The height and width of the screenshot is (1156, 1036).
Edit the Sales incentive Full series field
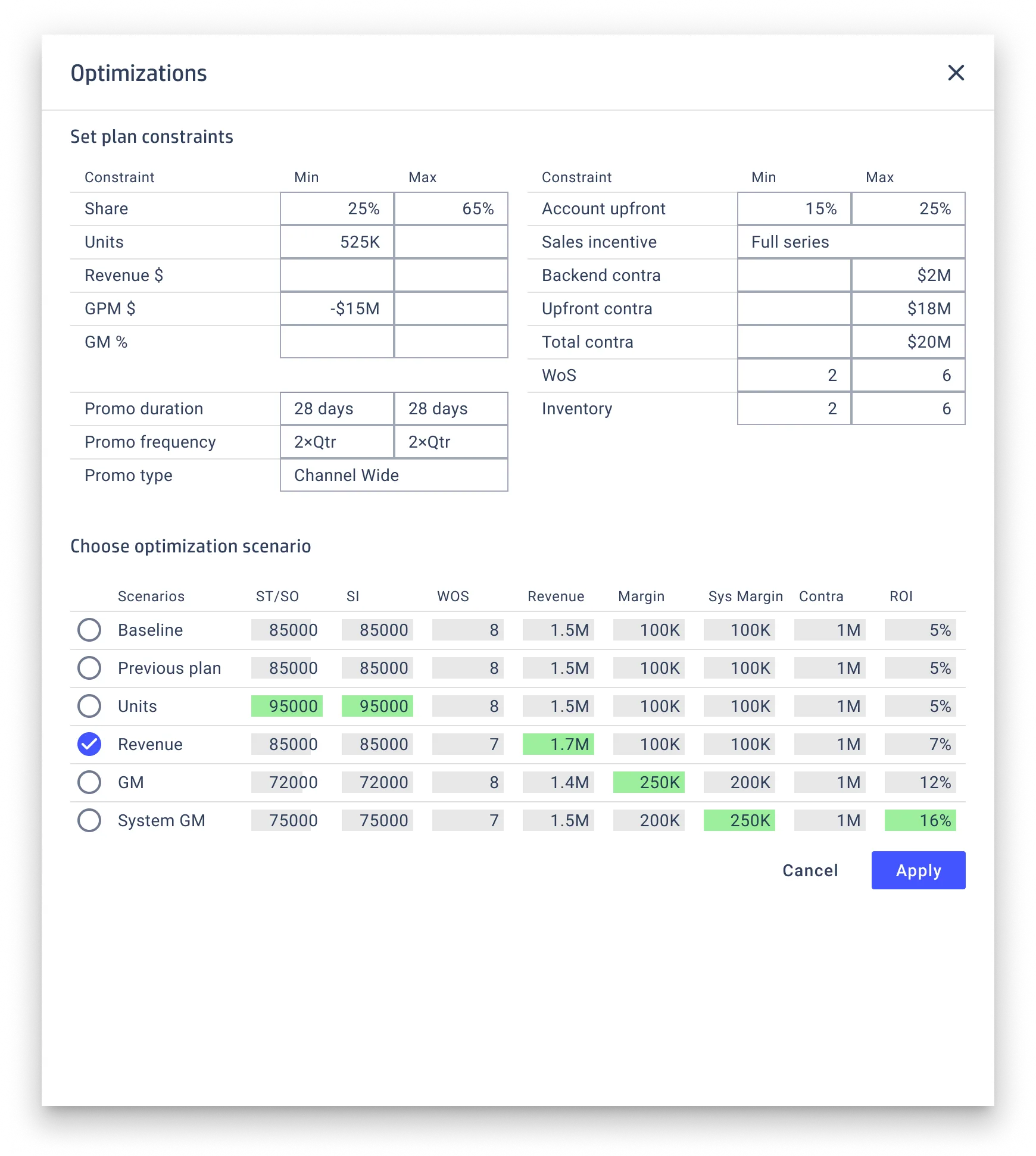tap(850, 242)
